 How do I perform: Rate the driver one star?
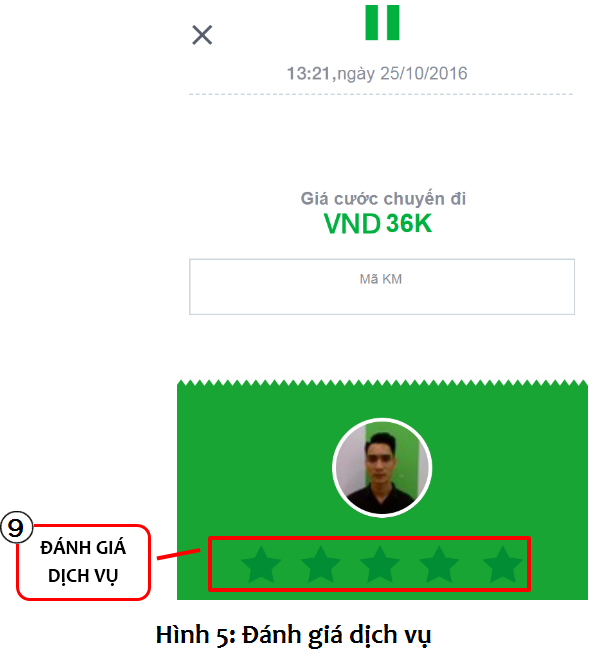click(x=261, y=564)
